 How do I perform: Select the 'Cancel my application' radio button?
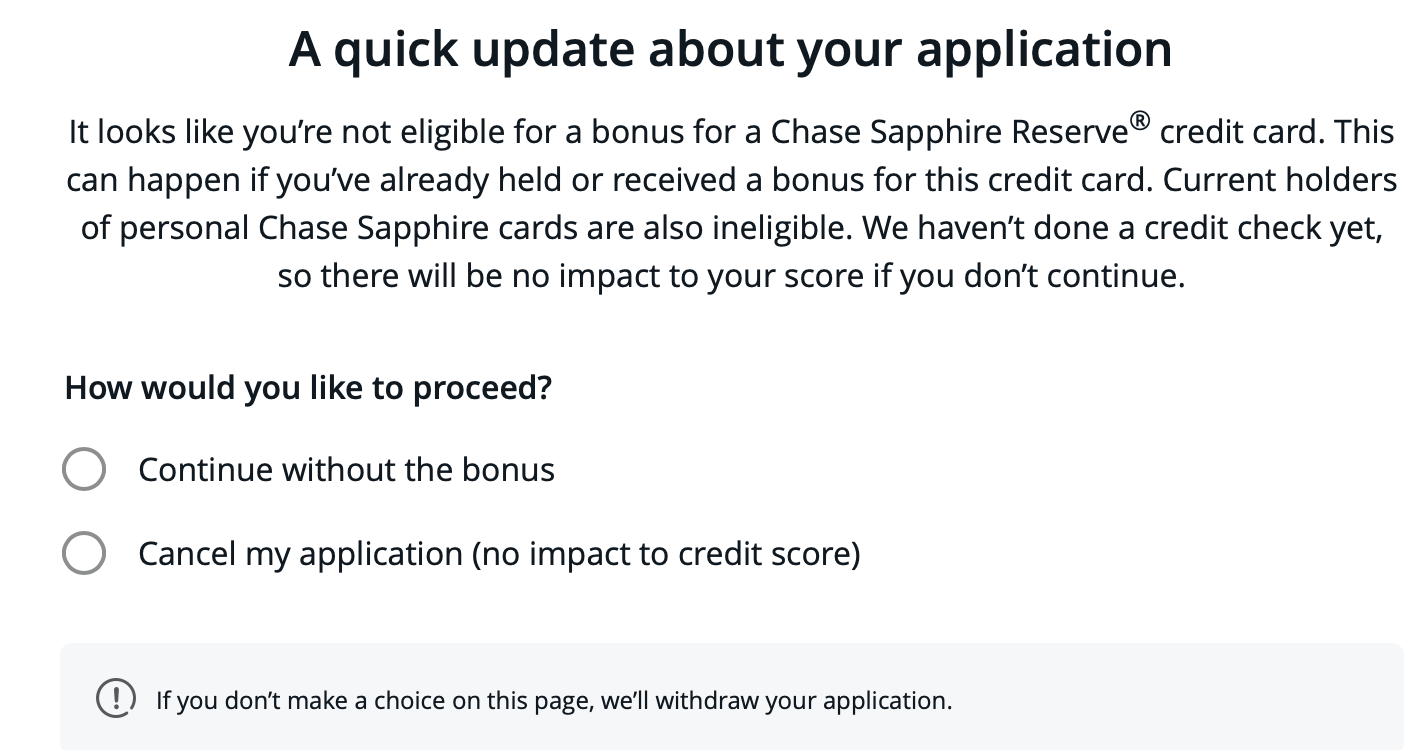pyautogui.click(x=84, y=552)
